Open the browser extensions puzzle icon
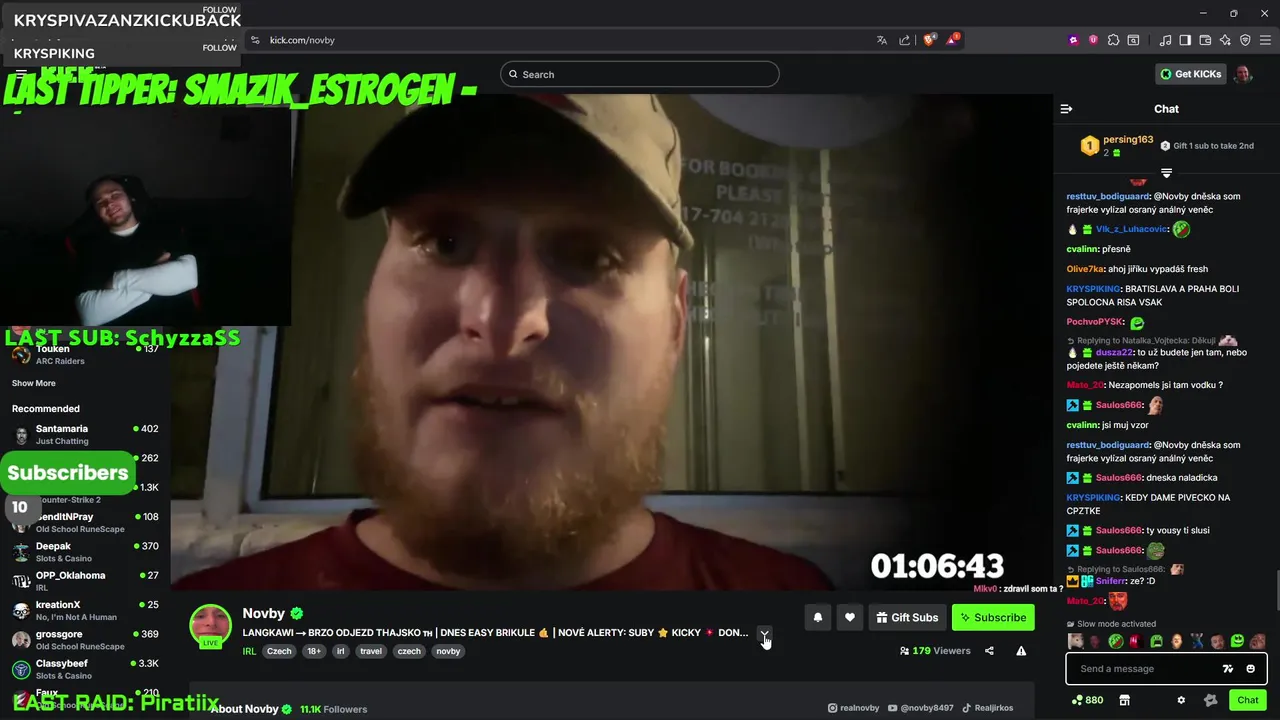1280x720 pixels. click(x=1113, y=40)
